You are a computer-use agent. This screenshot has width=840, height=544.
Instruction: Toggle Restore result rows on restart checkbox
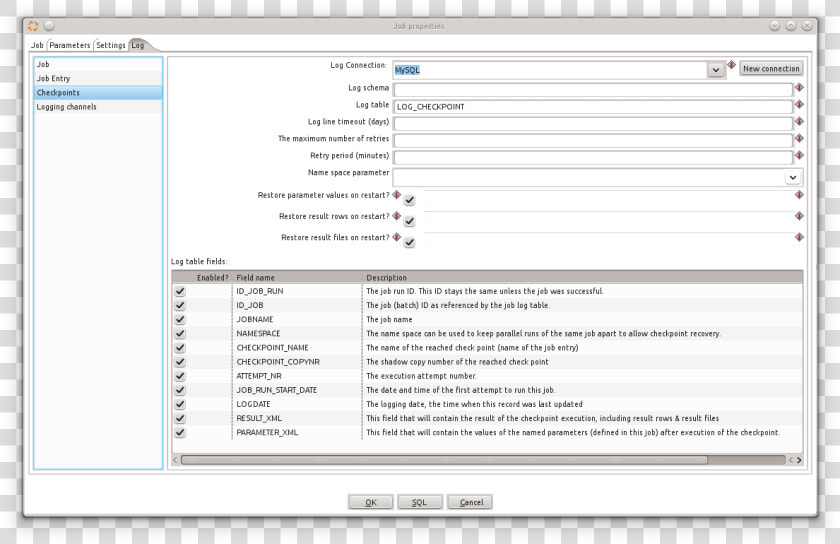pyautogui.click(x=409, y=221)
